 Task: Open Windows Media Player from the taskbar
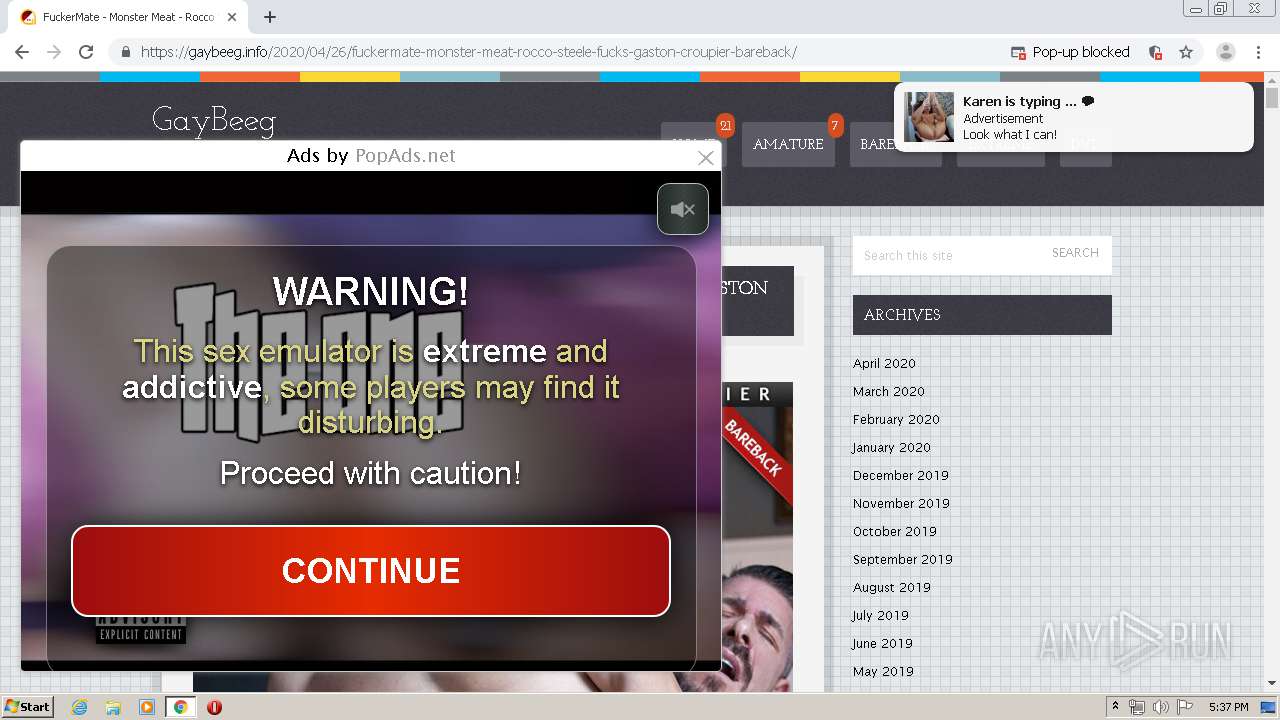click(146, 707)
